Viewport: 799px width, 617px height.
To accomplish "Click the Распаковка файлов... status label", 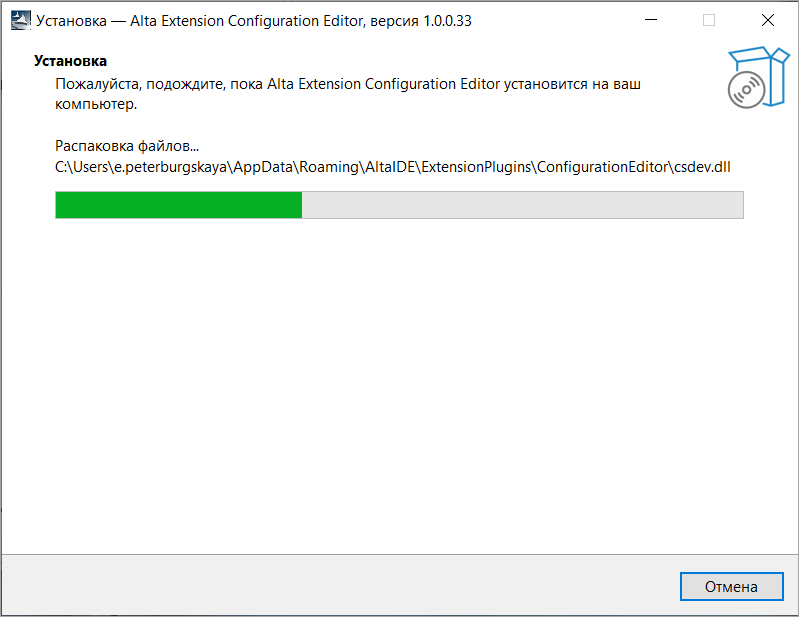I will tap(127, 146).
